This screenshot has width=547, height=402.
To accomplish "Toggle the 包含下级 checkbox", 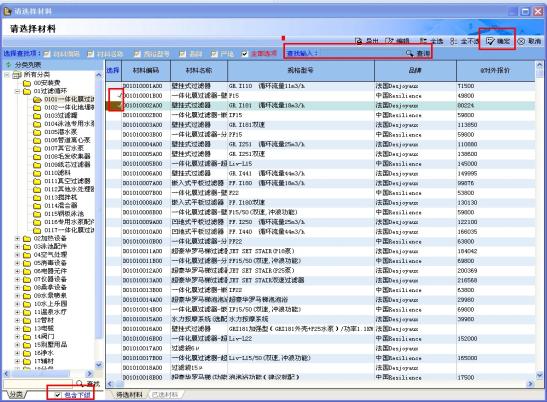I will click(x=58, y=395).
